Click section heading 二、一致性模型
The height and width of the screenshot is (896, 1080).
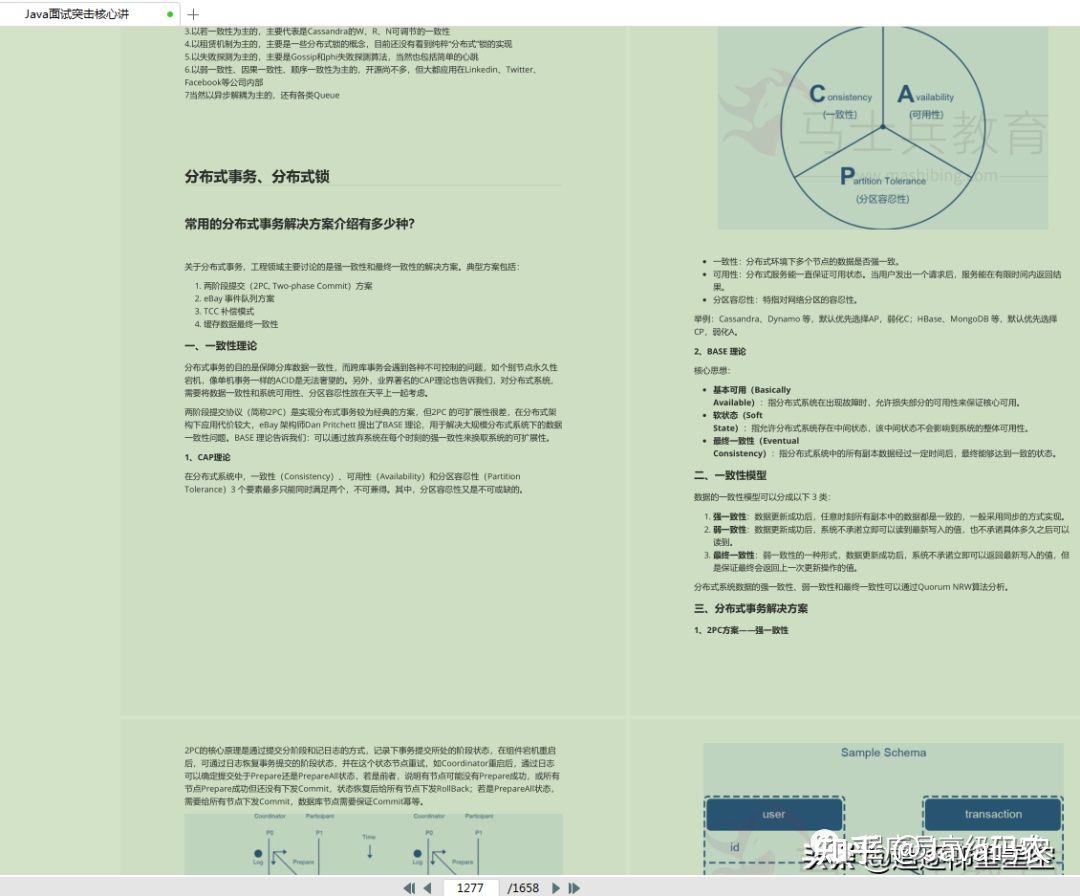click(x=730, y=475)
